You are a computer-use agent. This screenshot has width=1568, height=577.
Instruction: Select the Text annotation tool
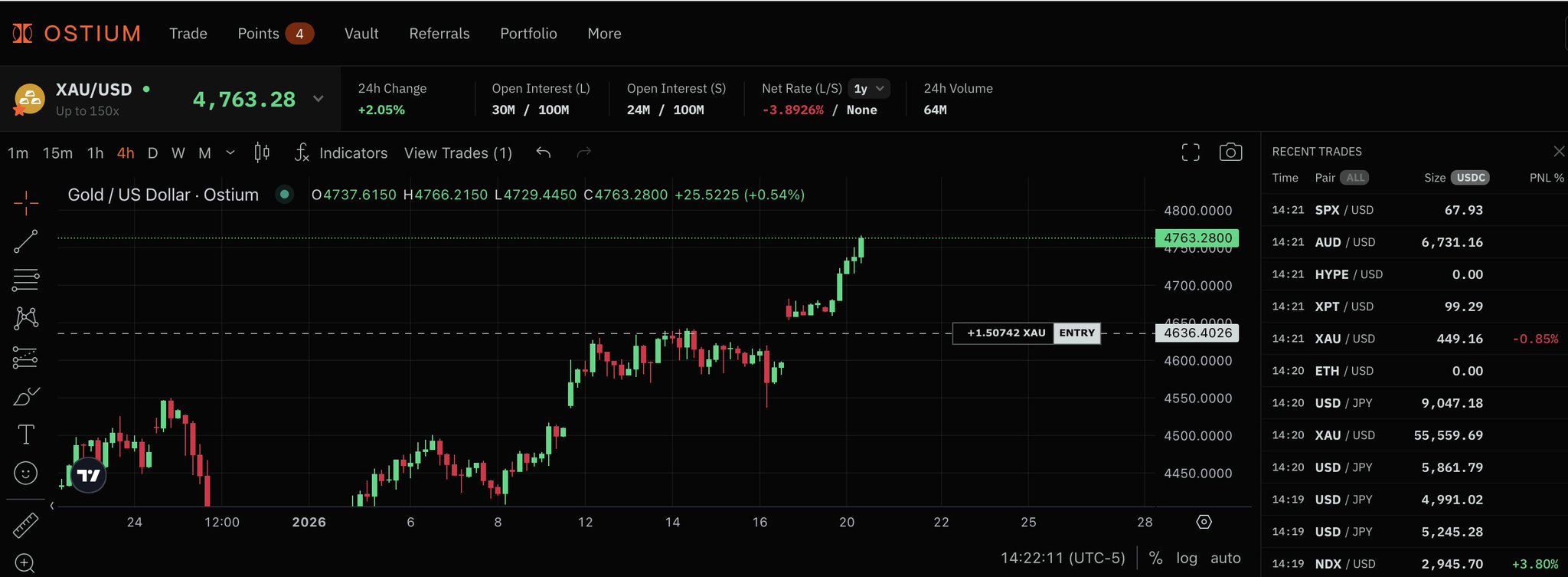(25, 434)
